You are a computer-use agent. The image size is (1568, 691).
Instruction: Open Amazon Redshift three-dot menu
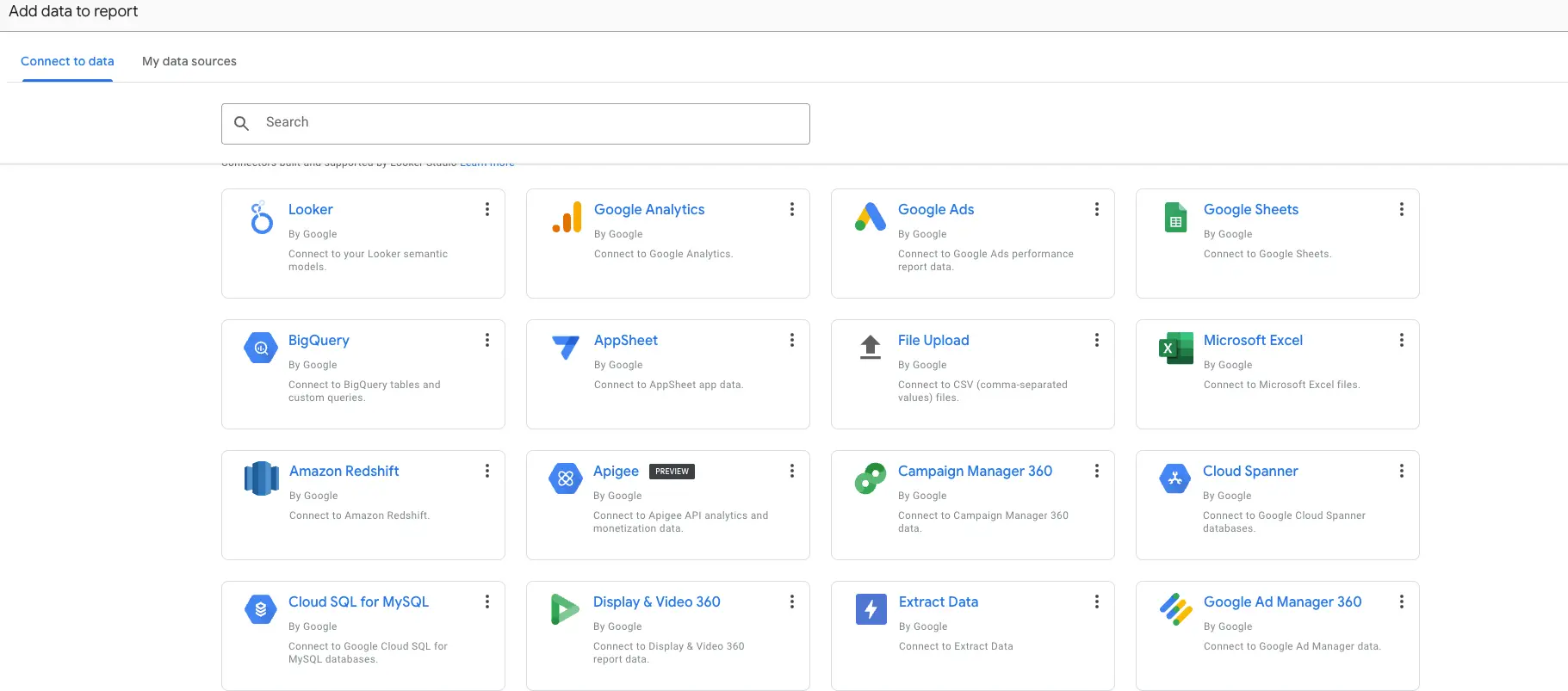[x=487, y=471]
